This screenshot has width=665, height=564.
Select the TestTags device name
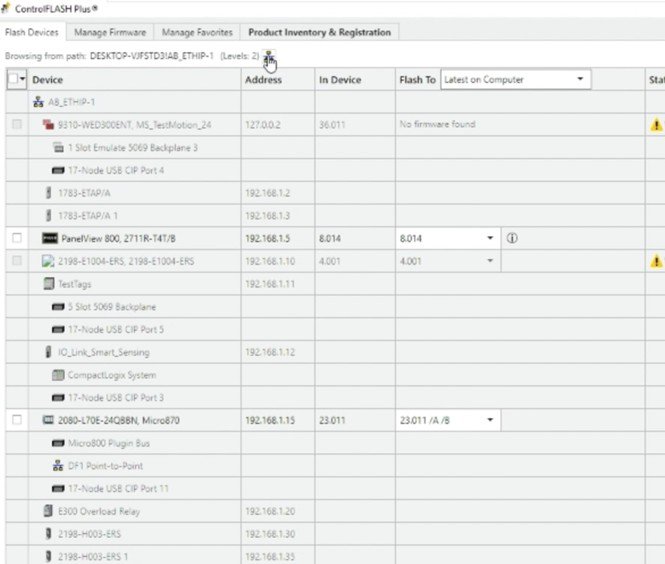[x=75, y=284]
